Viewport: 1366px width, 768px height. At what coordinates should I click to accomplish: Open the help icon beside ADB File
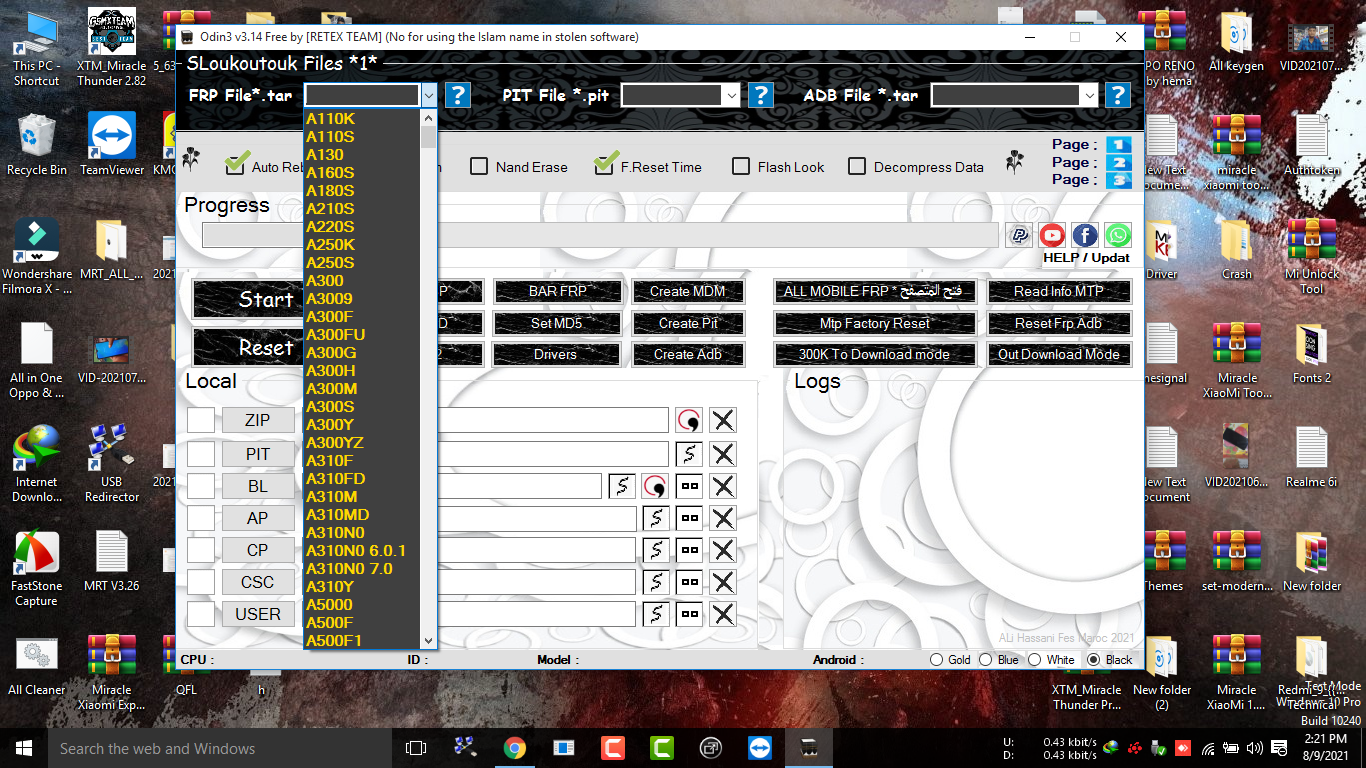(x=1117, y=95)
